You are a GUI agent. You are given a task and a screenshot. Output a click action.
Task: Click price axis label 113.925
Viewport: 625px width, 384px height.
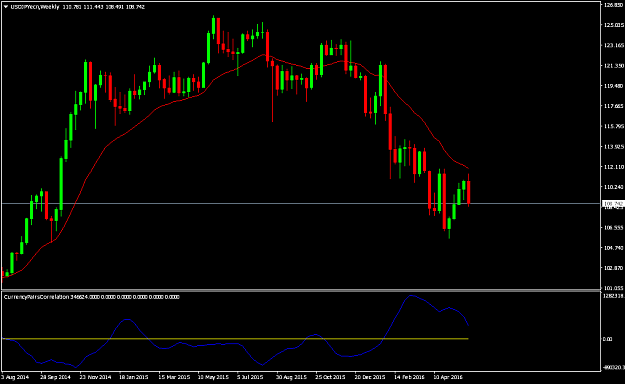pyautogui.click(x=614, y=146)
